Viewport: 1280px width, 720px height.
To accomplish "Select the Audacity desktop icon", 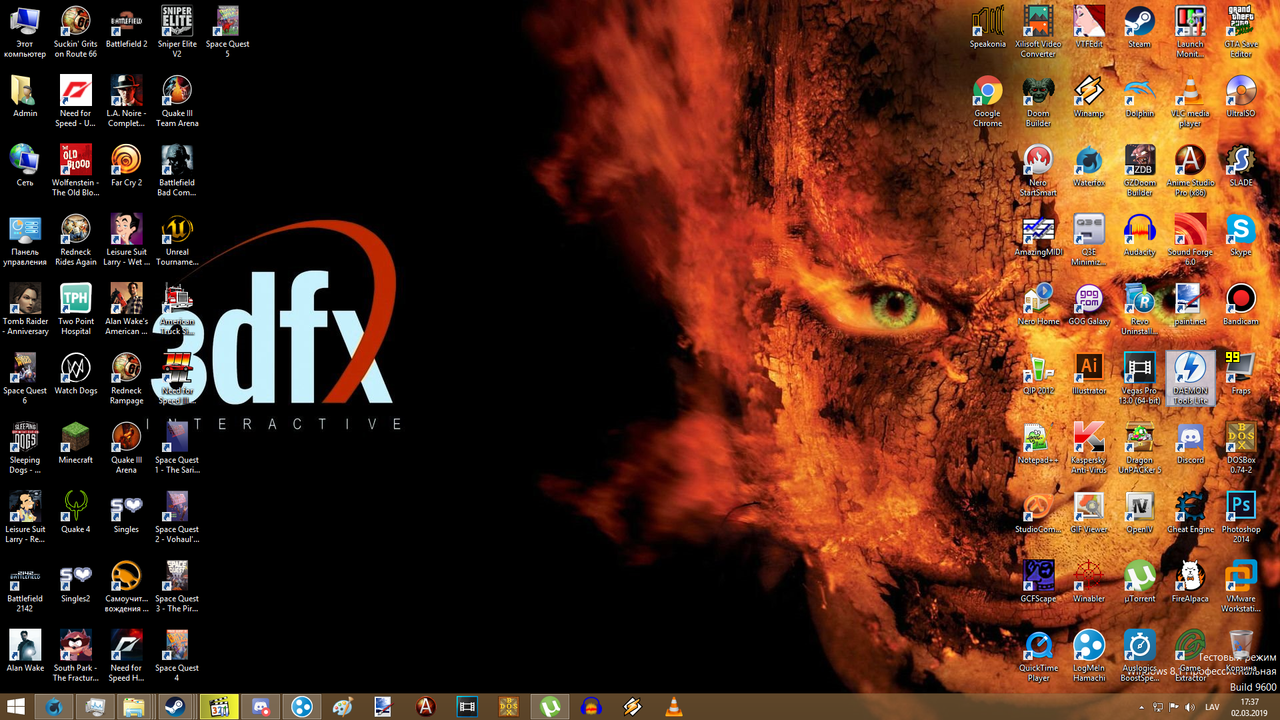I will tap(1139, 236).
